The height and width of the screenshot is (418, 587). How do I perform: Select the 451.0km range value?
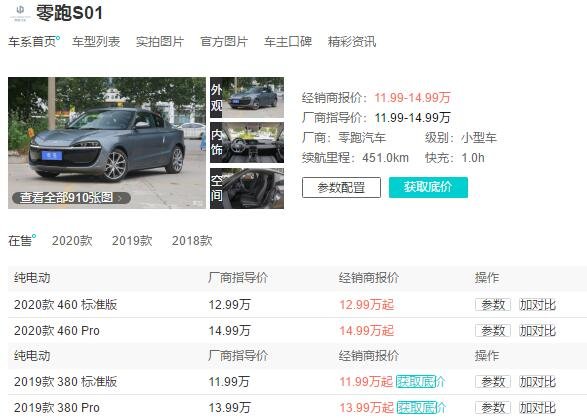(x=386, y=158)
